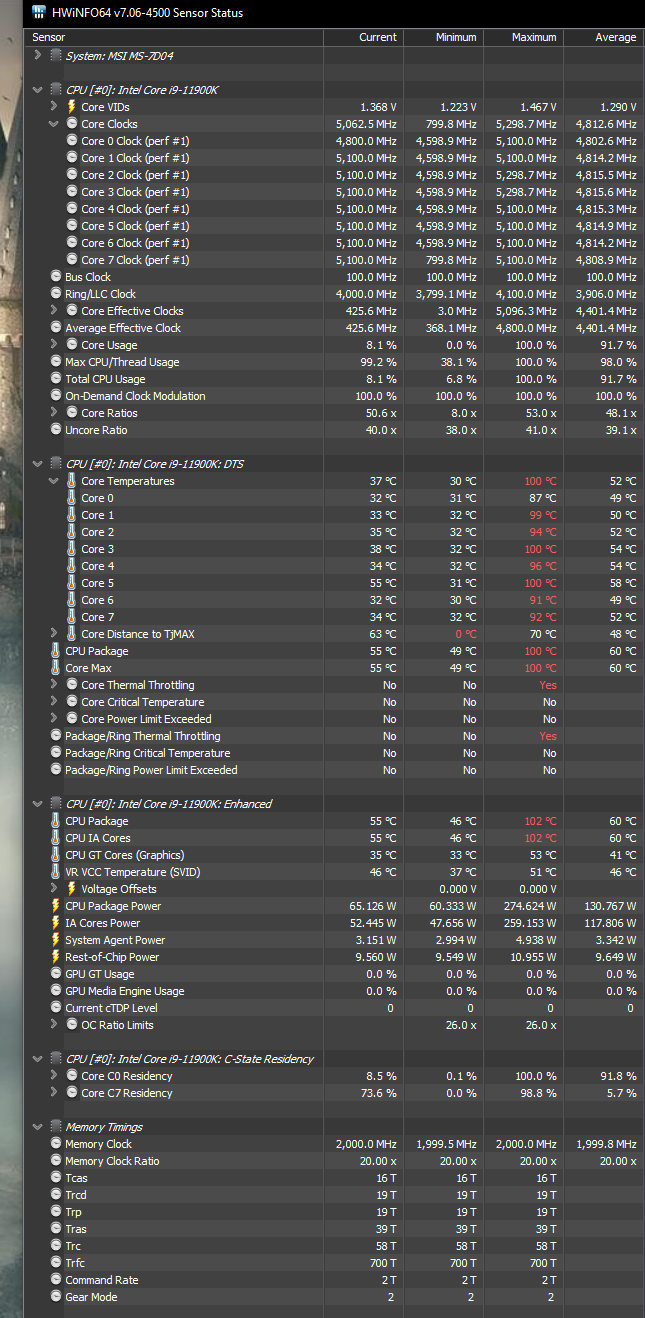Expand the Core C0 Residency row
This screenshot has height=1318, width=645.
pyautogui.click(x=54, y=1076)
